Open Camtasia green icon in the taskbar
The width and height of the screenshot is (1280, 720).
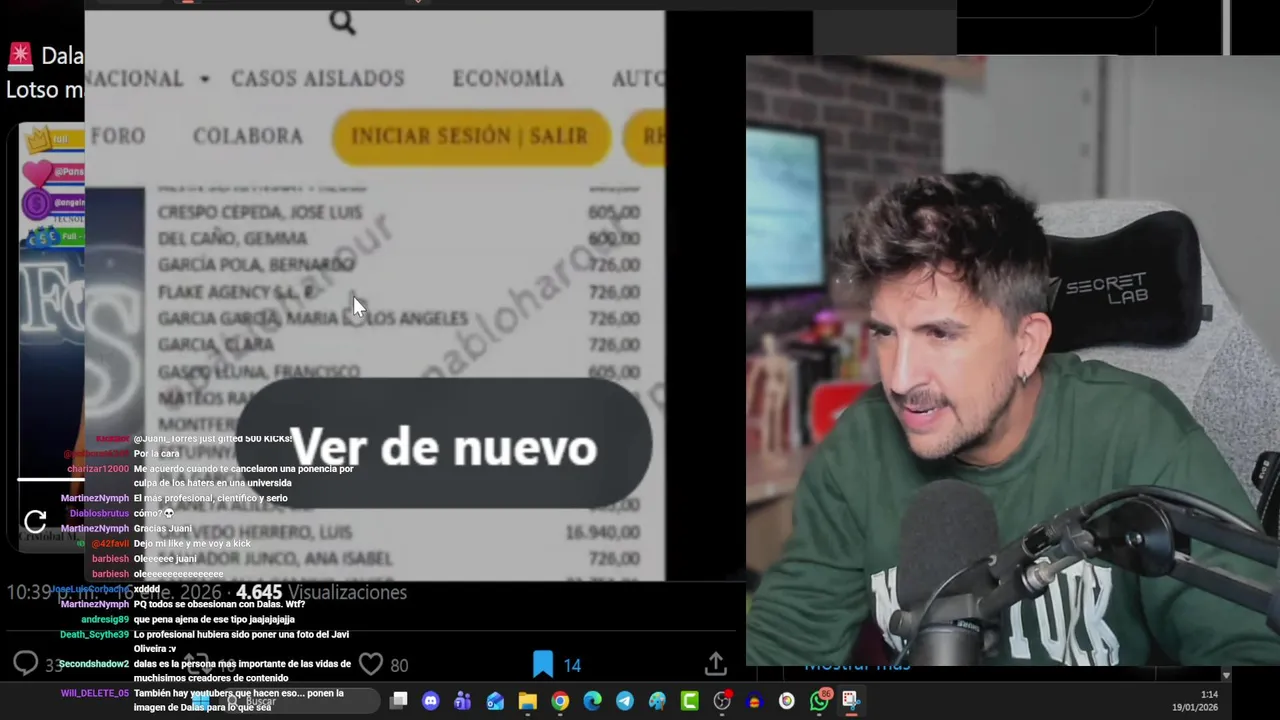[x=690, y=700]
